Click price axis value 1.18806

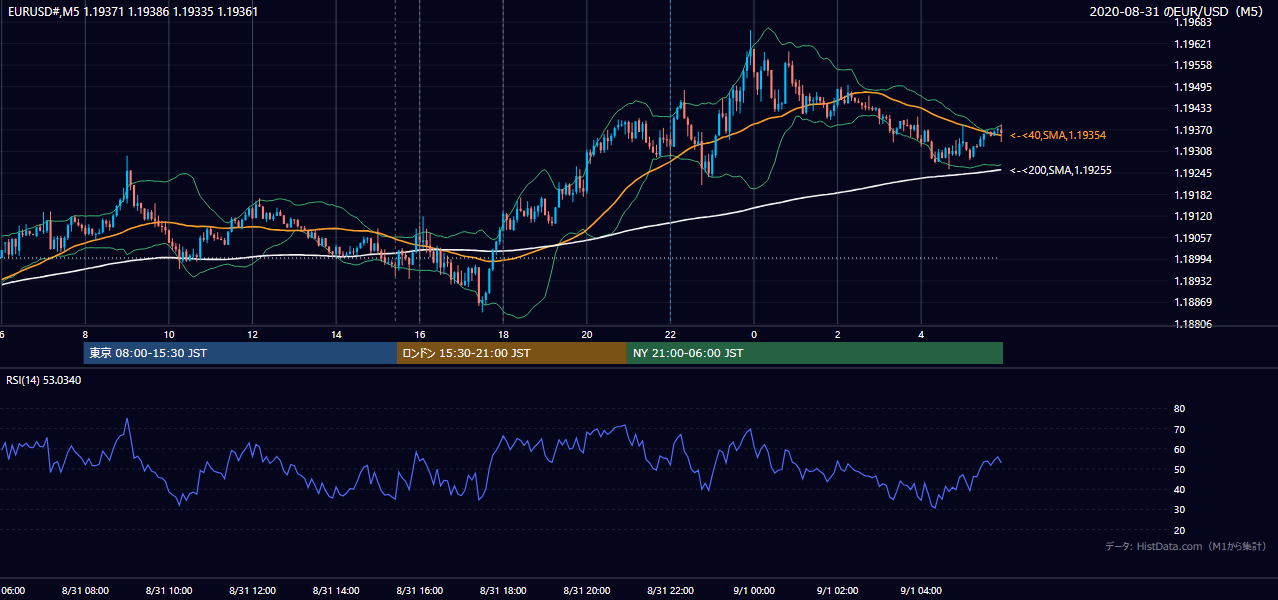1193,324
